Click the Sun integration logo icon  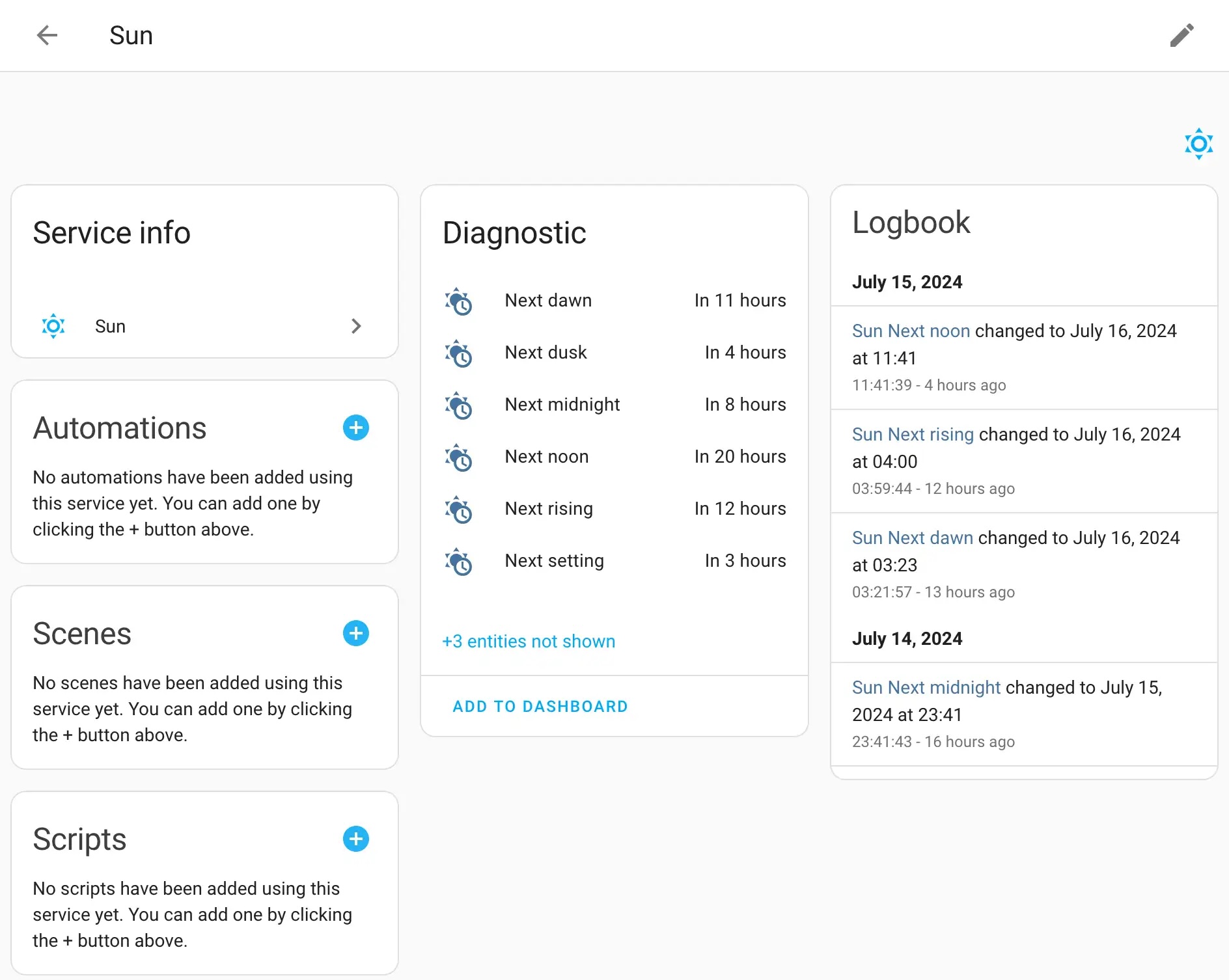coord(1198,144)
